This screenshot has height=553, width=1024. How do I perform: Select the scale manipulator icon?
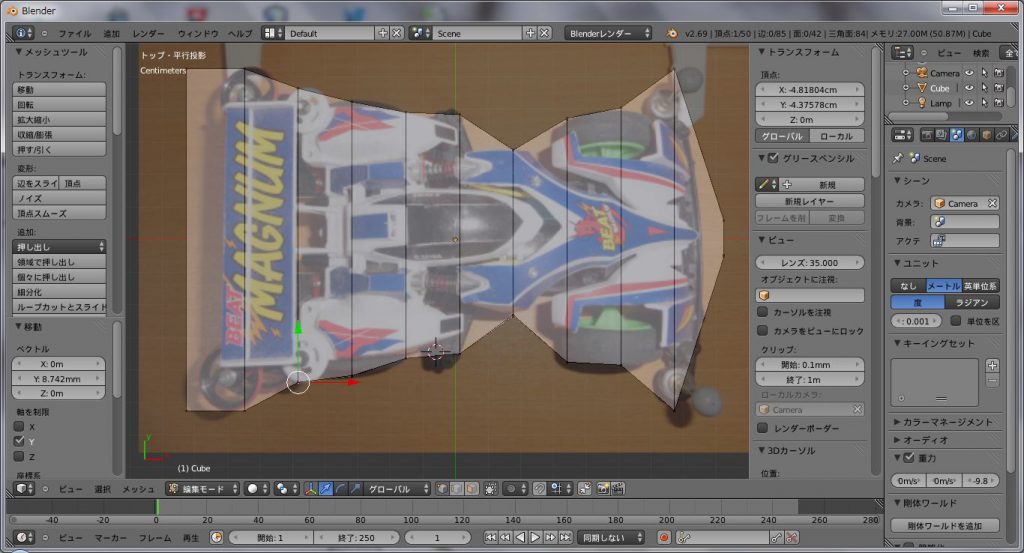[355, 488]
